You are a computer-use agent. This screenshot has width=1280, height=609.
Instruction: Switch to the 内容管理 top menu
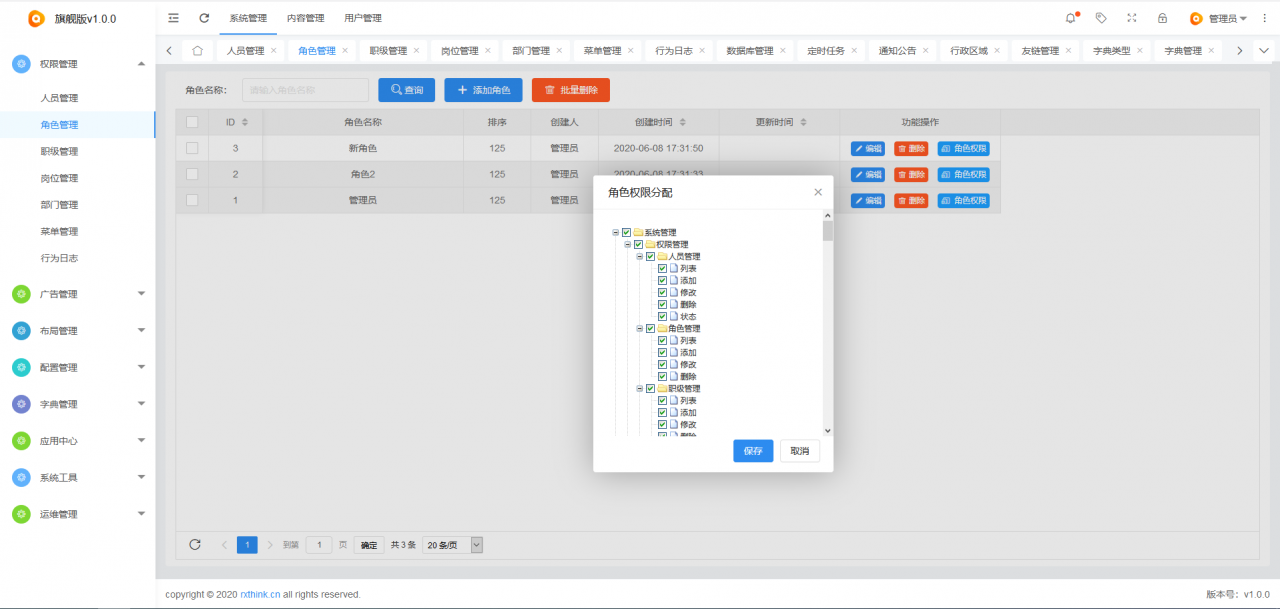tap(305, 18)
